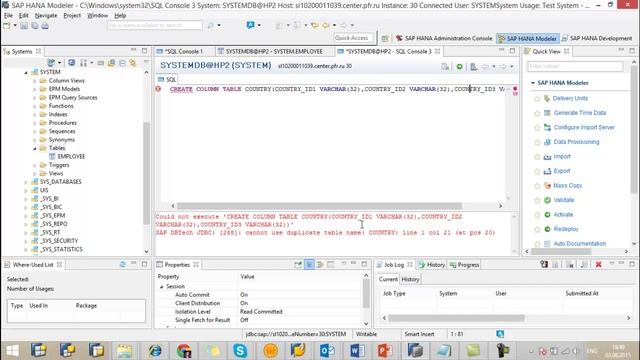Open the File menu

[8, 16]
